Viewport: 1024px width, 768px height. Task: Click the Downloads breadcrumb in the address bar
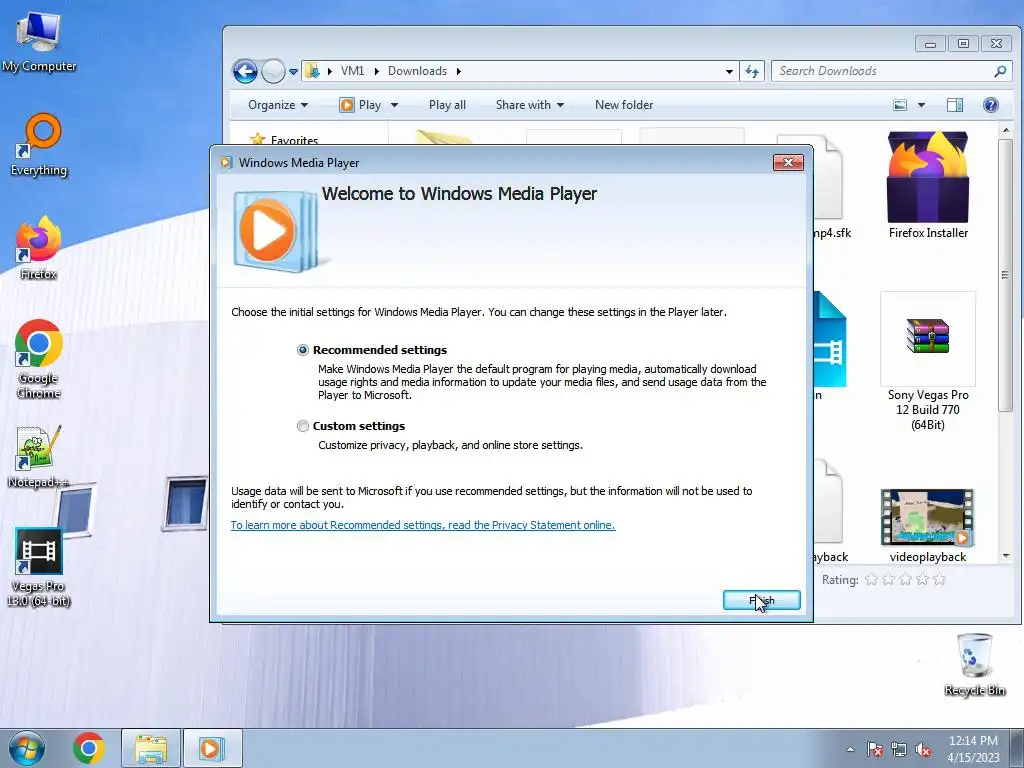417,71
